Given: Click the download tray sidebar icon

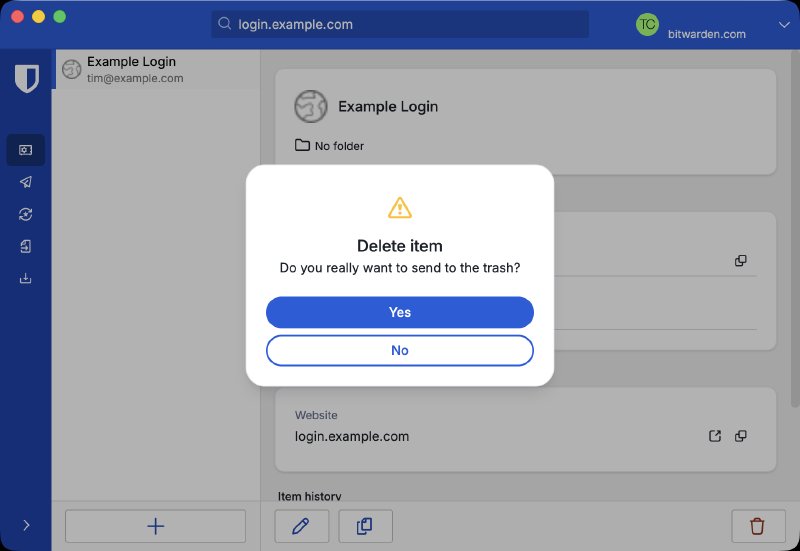Looking at the screenshot, I should coord(26,278).
